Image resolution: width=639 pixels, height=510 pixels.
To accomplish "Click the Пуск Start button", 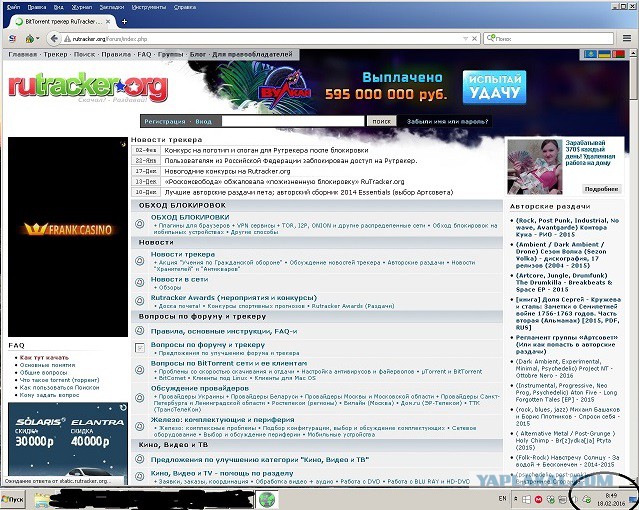I will click(13, 499).
